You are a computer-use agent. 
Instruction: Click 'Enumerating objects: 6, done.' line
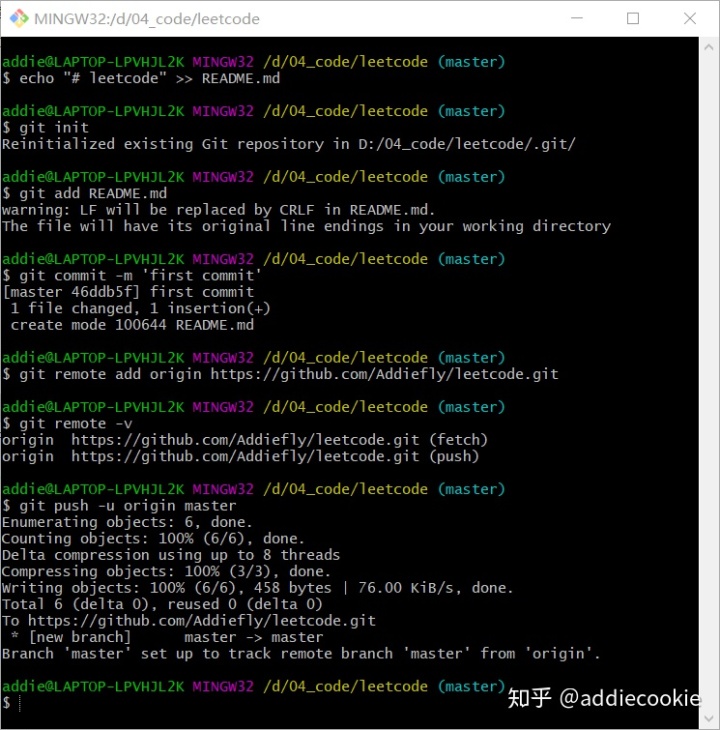127,522
